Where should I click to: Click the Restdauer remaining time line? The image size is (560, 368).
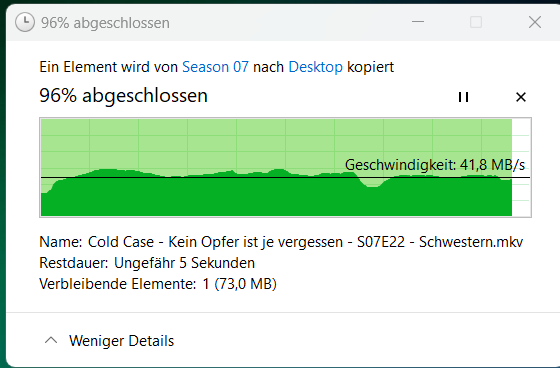tap(147, 263)
